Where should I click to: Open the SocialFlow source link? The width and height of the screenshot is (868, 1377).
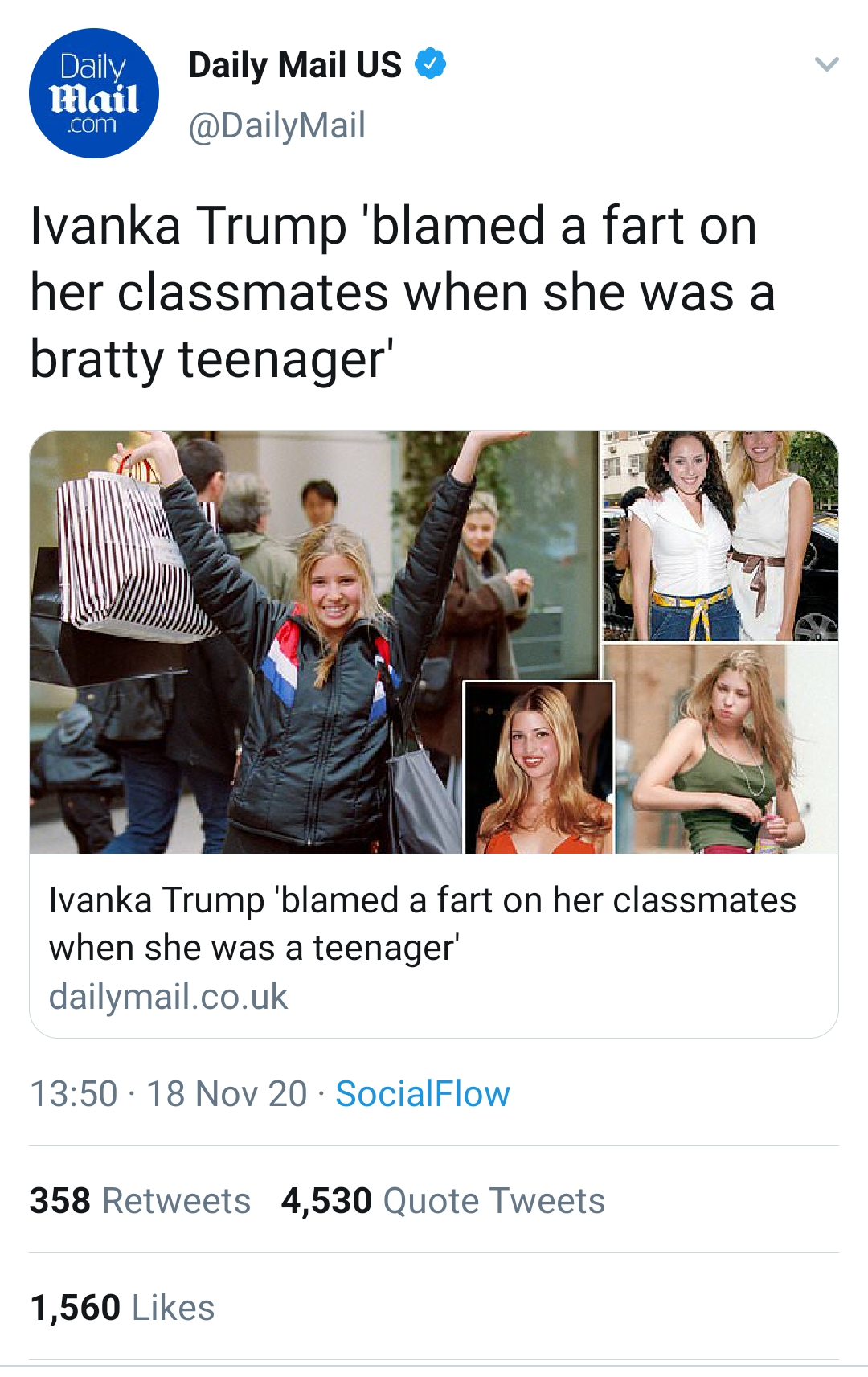pos(423,1094)
